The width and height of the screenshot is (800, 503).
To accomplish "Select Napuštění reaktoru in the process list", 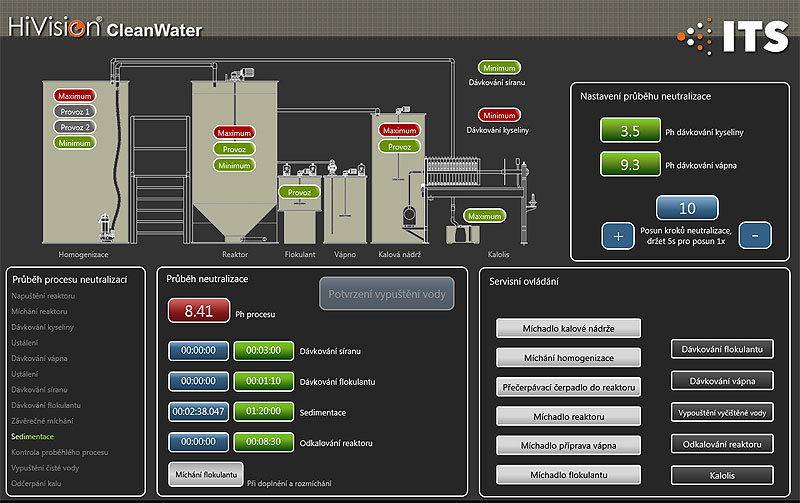I will click(46, 296).
